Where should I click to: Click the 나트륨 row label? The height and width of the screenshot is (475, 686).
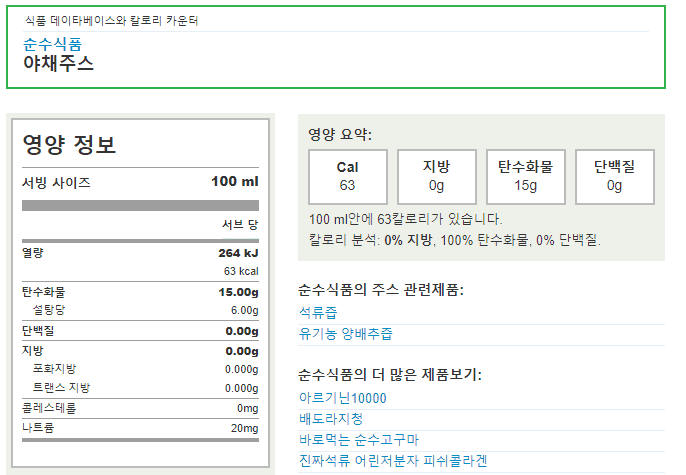(x=38, y=427)
